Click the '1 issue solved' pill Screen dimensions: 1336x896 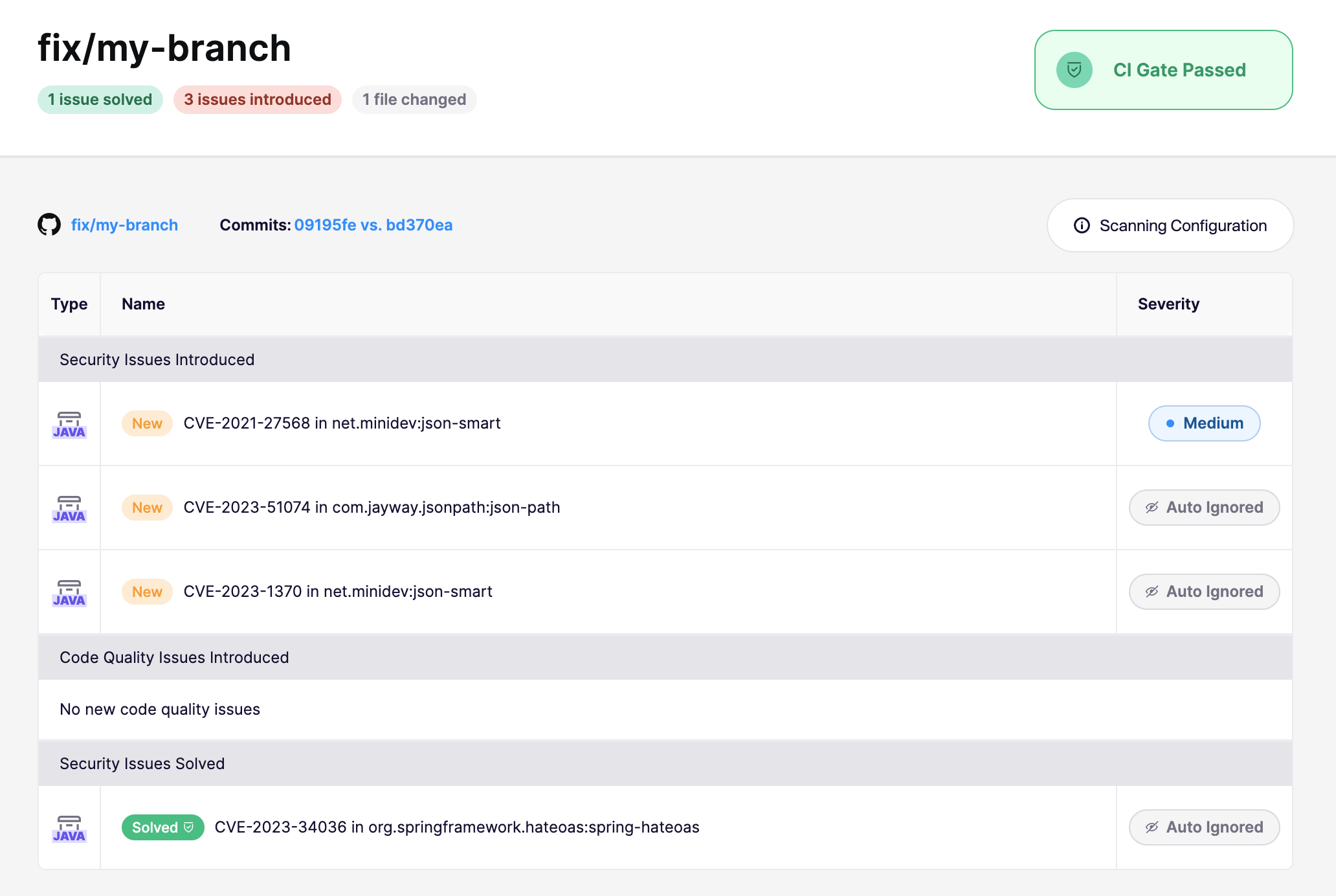(100, 100)
